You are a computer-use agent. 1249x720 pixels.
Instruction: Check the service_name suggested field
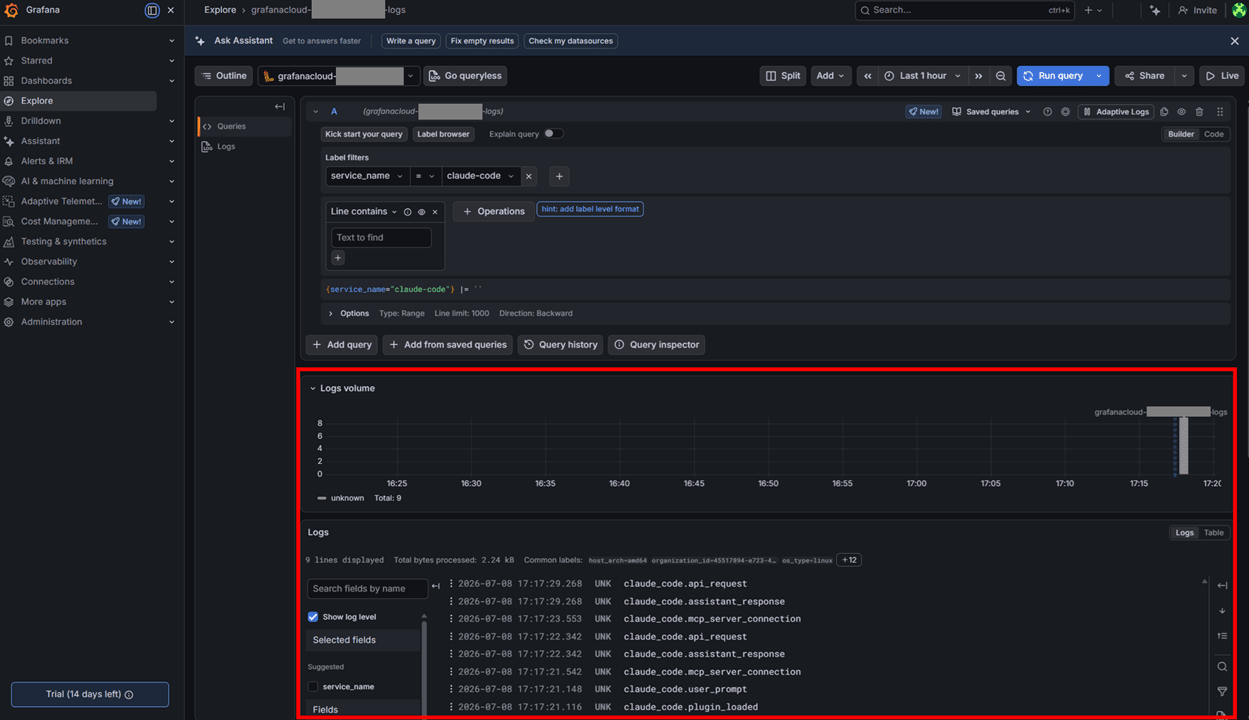tap(313, 687)
